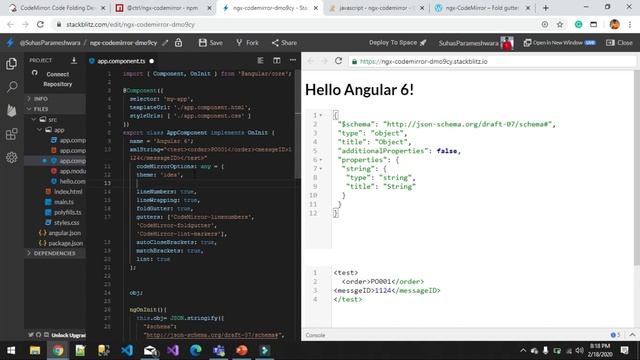This screenshot has height=360, width=640.
Task: Open the Windows Start menu
Action: coord(11,350)
